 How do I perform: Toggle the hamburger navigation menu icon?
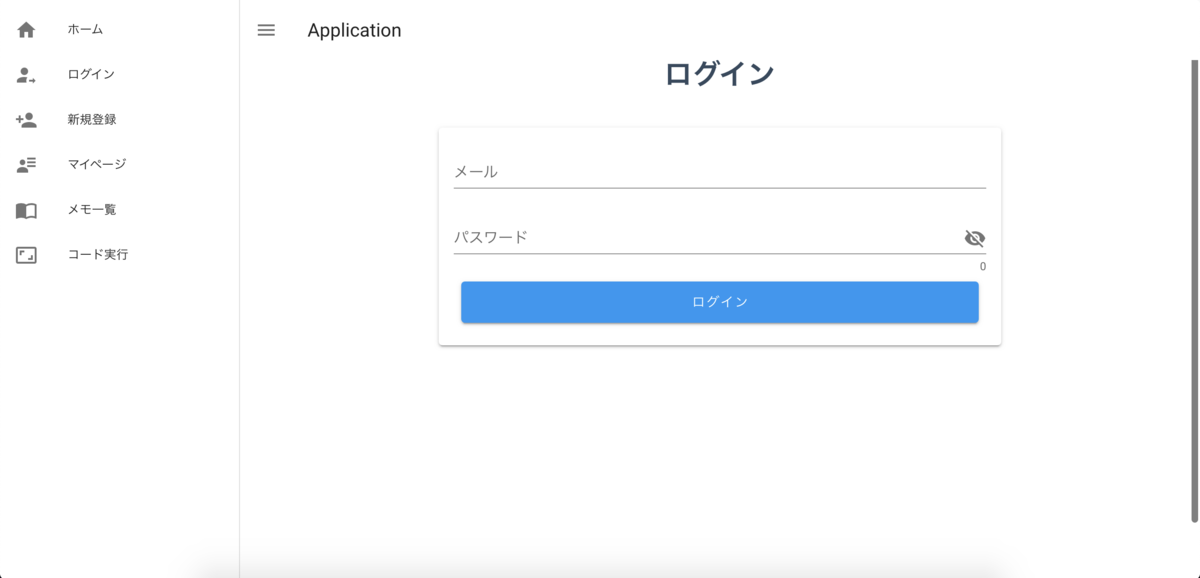tap(266, 30)
